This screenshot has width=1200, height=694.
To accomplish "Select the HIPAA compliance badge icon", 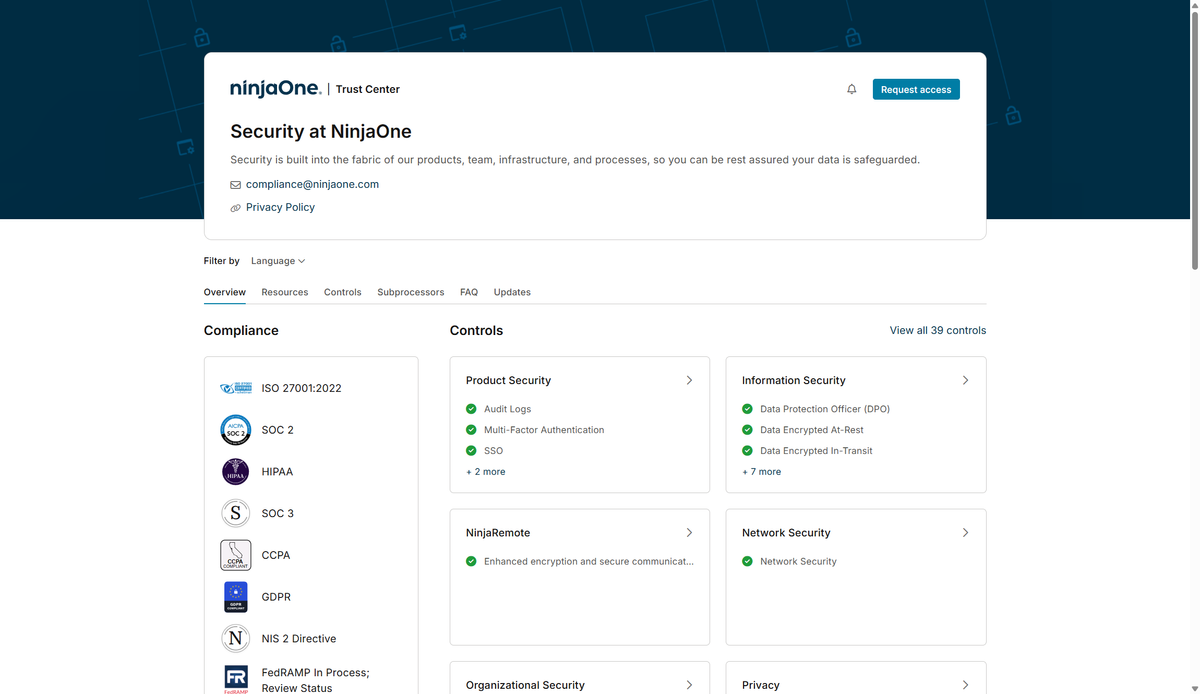I will [x=236, y=472].
